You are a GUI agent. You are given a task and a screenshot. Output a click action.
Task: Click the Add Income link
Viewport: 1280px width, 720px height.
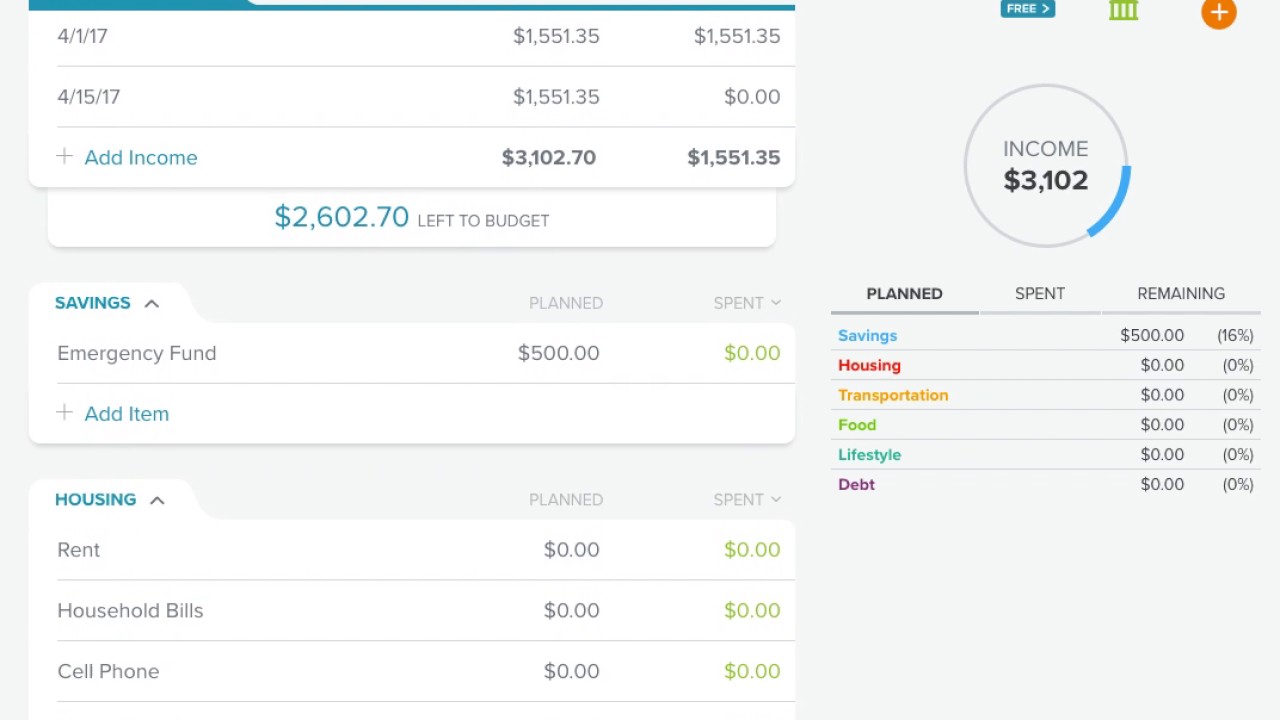click(141, 157)
